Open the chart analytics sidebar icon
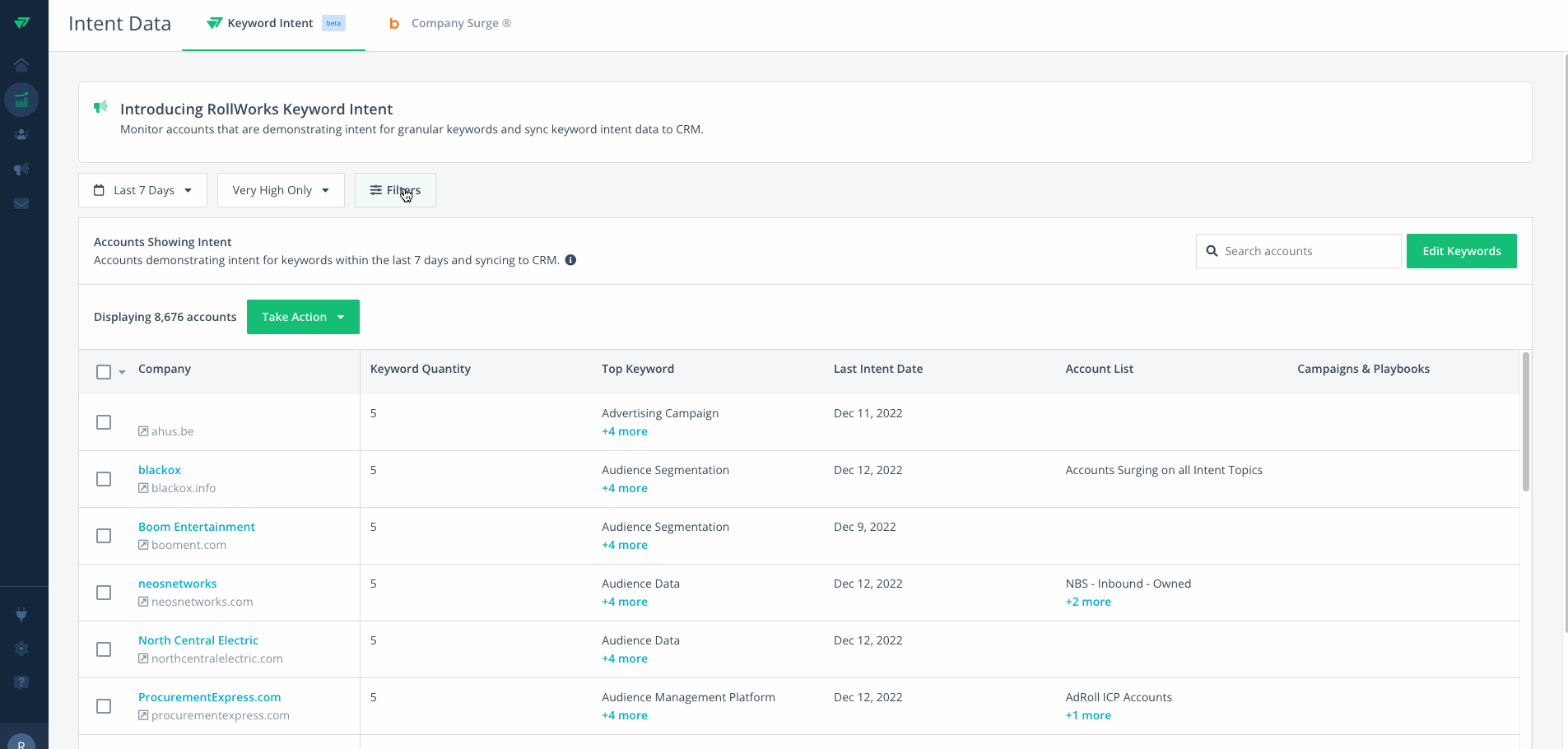The height and width of the screenshot is (749, 1568). 21,100
